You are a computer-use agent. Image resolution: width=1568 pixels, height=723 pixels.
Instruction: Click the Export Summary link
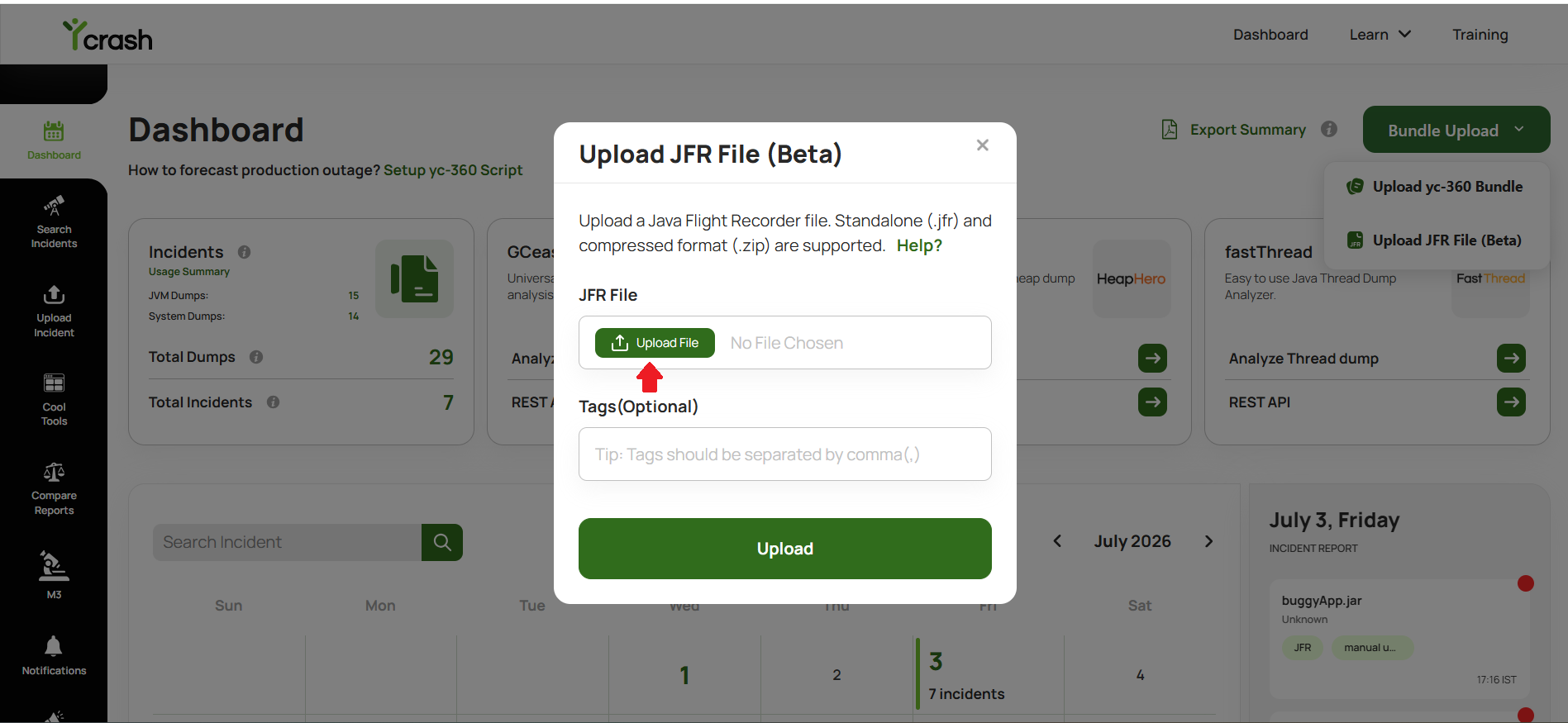(1248, 130)
